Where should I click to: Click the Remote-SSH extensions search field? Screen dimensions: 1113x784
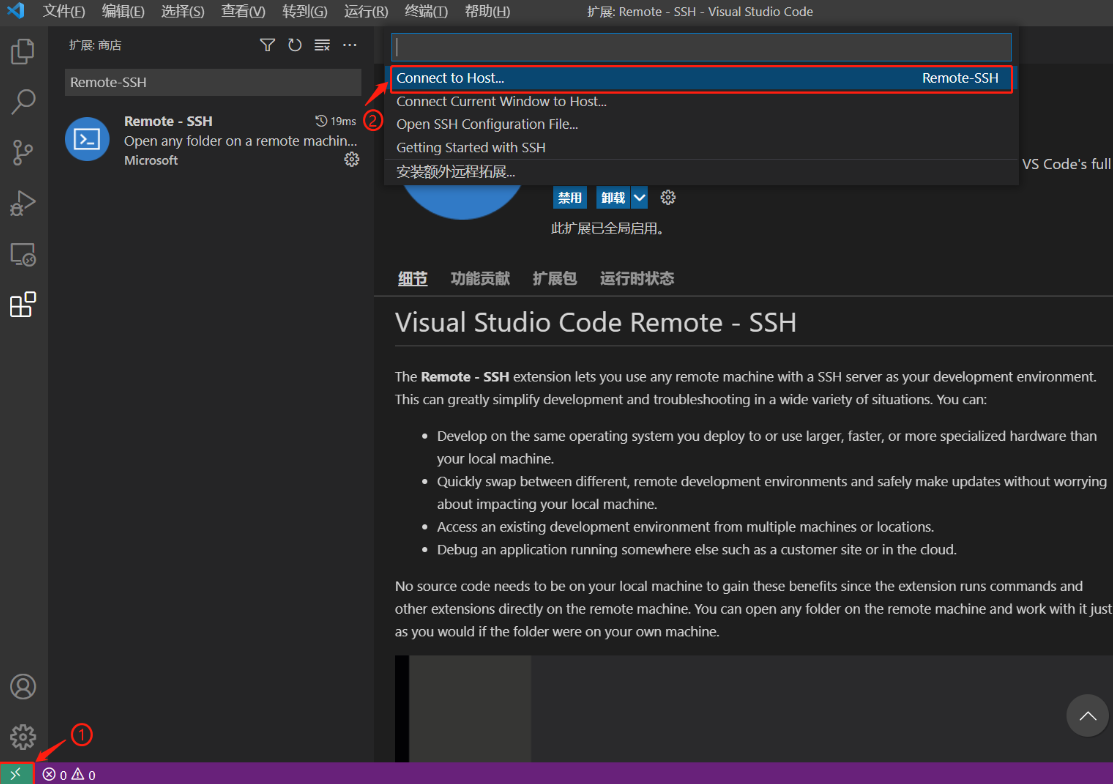(x=213, y=82)
